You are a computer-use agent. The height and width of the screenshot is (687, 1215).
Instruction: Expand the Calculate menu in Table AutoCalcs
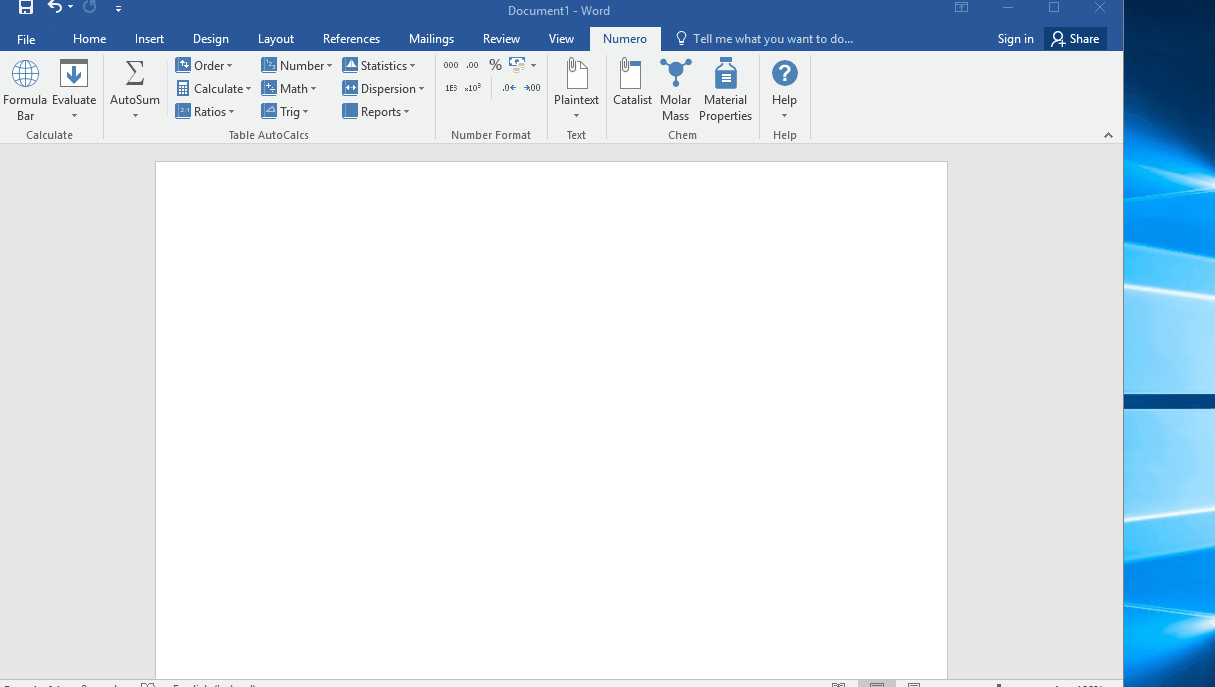[x=213, y=88]
